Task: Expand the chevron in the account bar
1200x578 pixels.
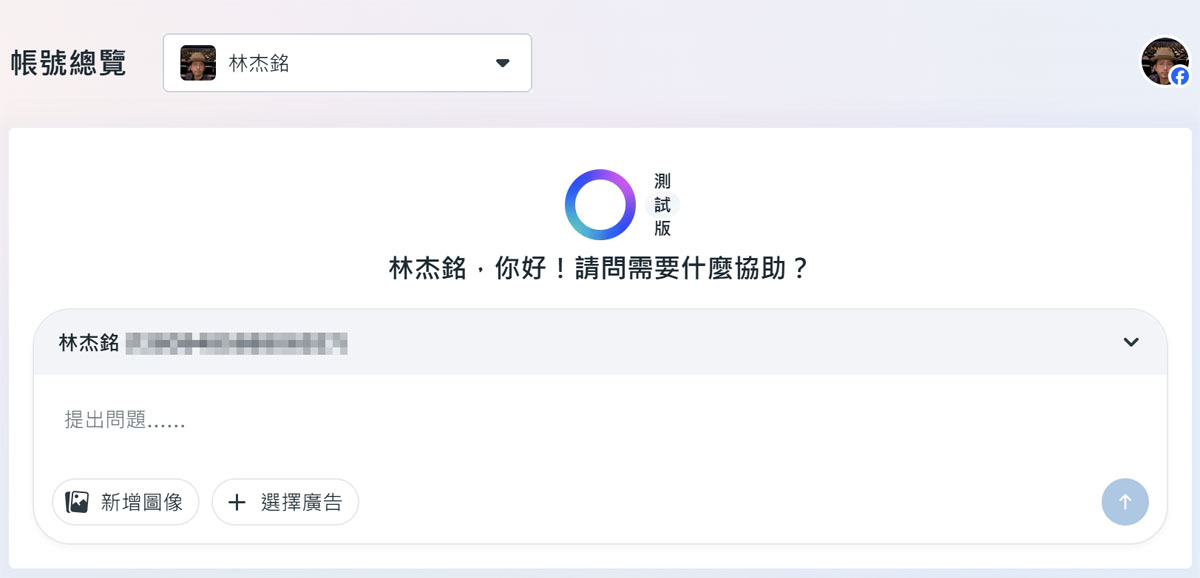Action: pos(1131,342)
